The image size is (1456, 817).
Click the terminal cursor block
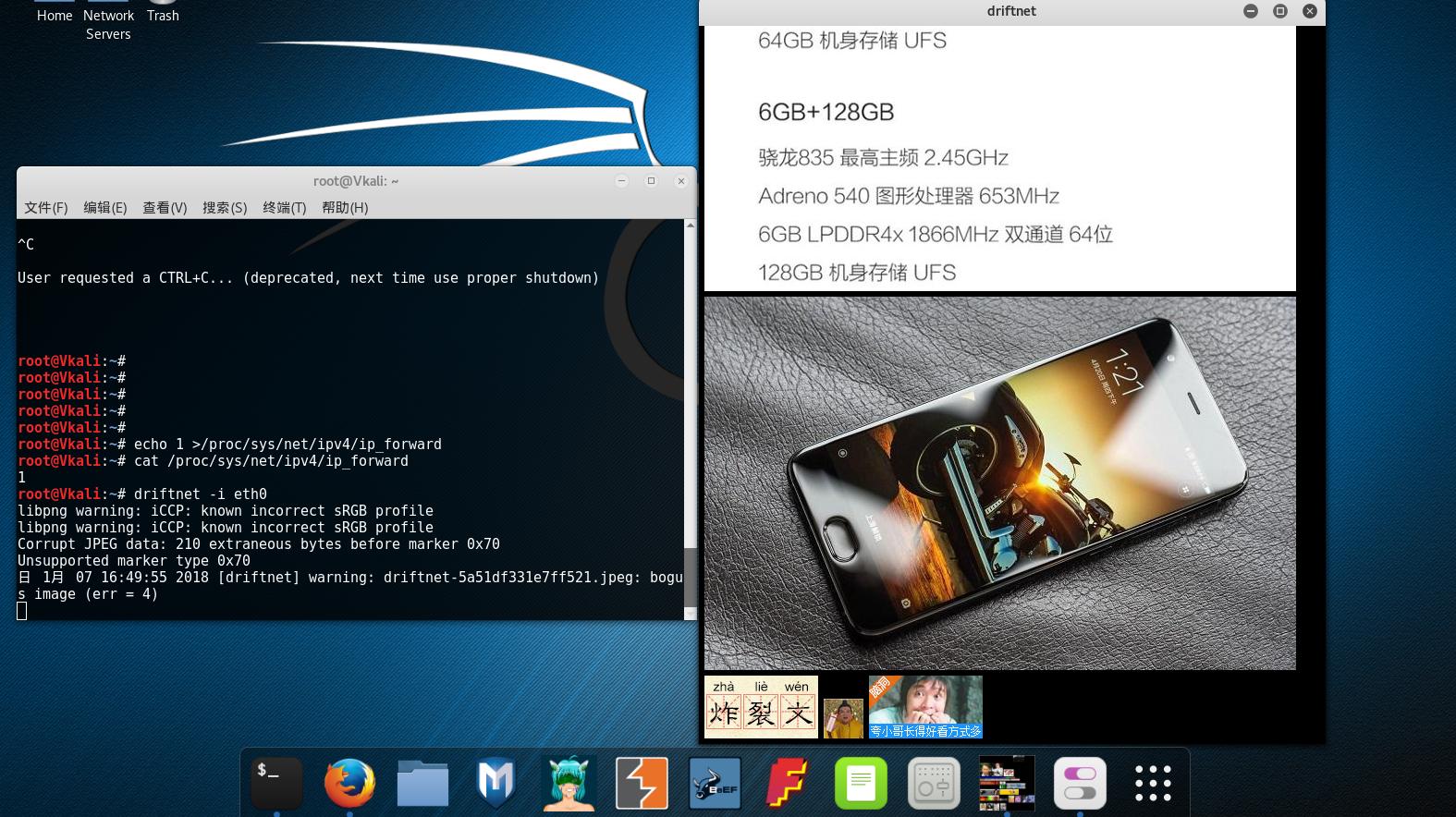(x=22, y=611)
